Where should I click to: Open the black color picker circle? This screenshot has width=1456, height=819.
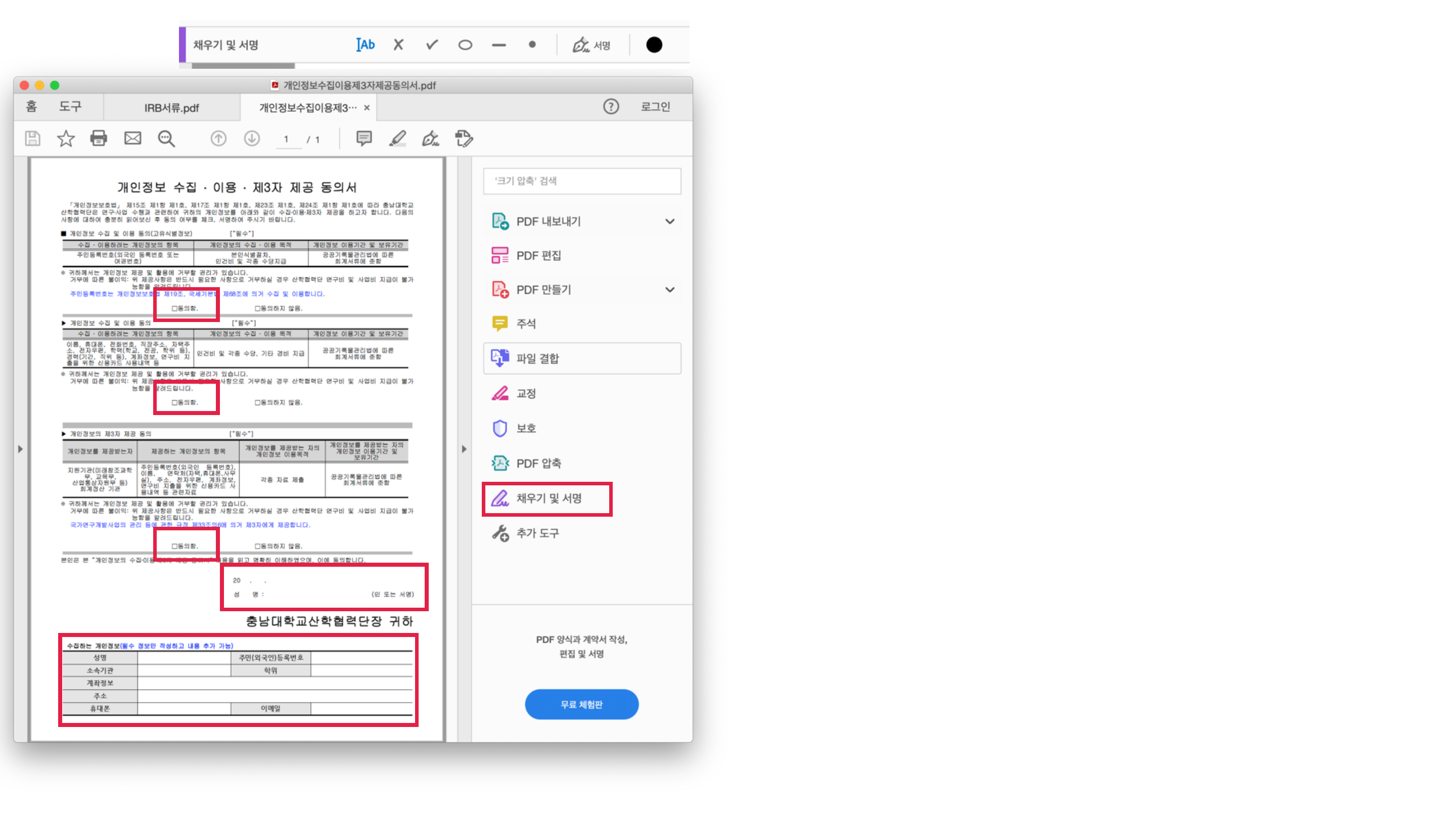coord(654,44)
